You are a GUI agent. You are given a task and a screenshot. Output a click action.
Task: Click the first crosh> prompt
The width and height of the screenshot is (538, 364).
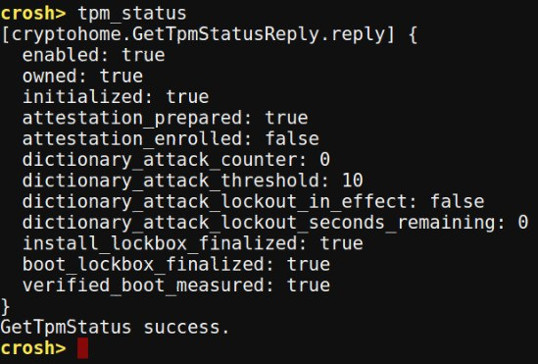33,14
